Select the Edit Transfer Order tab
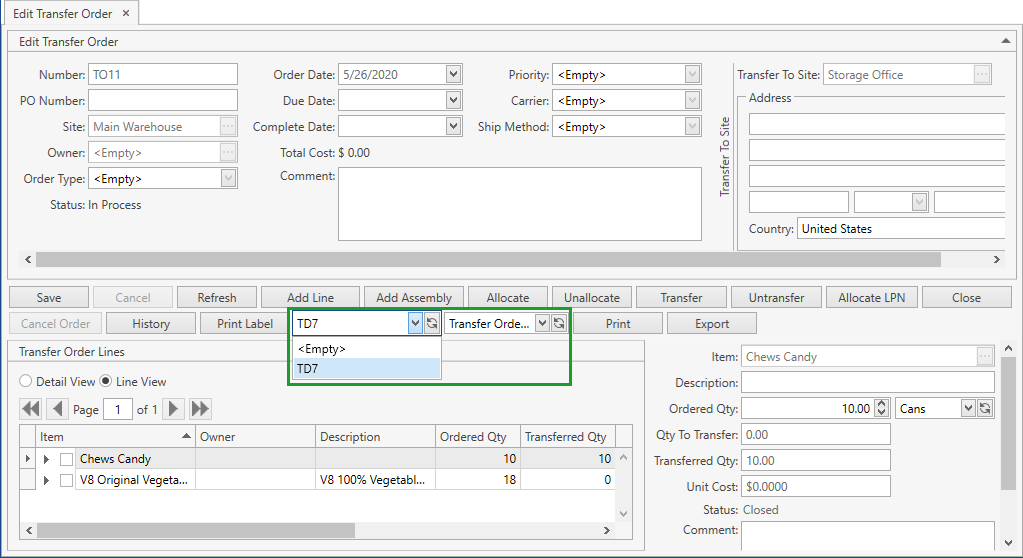1023x558 pixels. click(x=63, y=14)
